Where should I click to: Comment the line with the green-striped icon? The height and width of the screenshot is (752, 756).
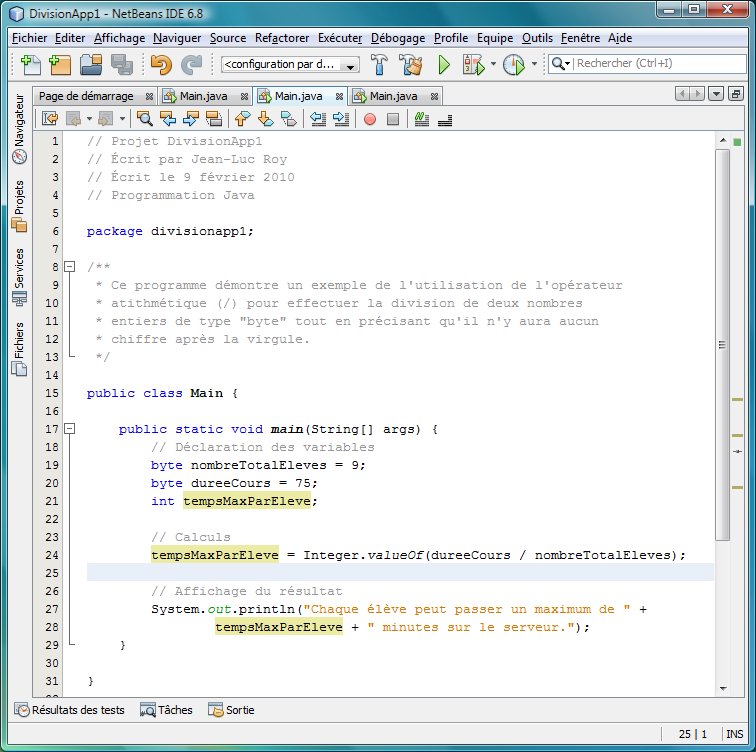coord(421,119)
